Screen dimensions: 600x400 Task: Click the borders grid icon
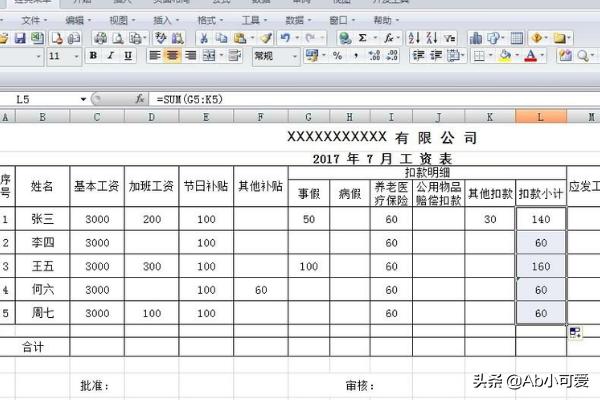(479, 56)
